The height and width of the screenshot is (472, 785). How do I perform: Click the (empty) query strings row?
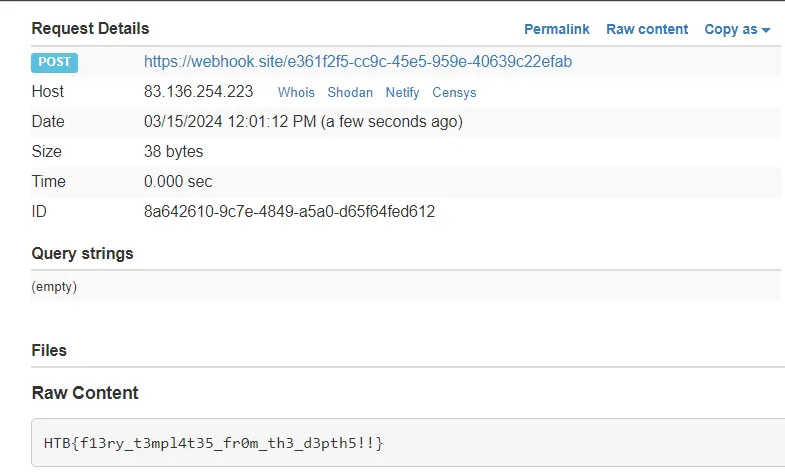click(x=54, y=286)
